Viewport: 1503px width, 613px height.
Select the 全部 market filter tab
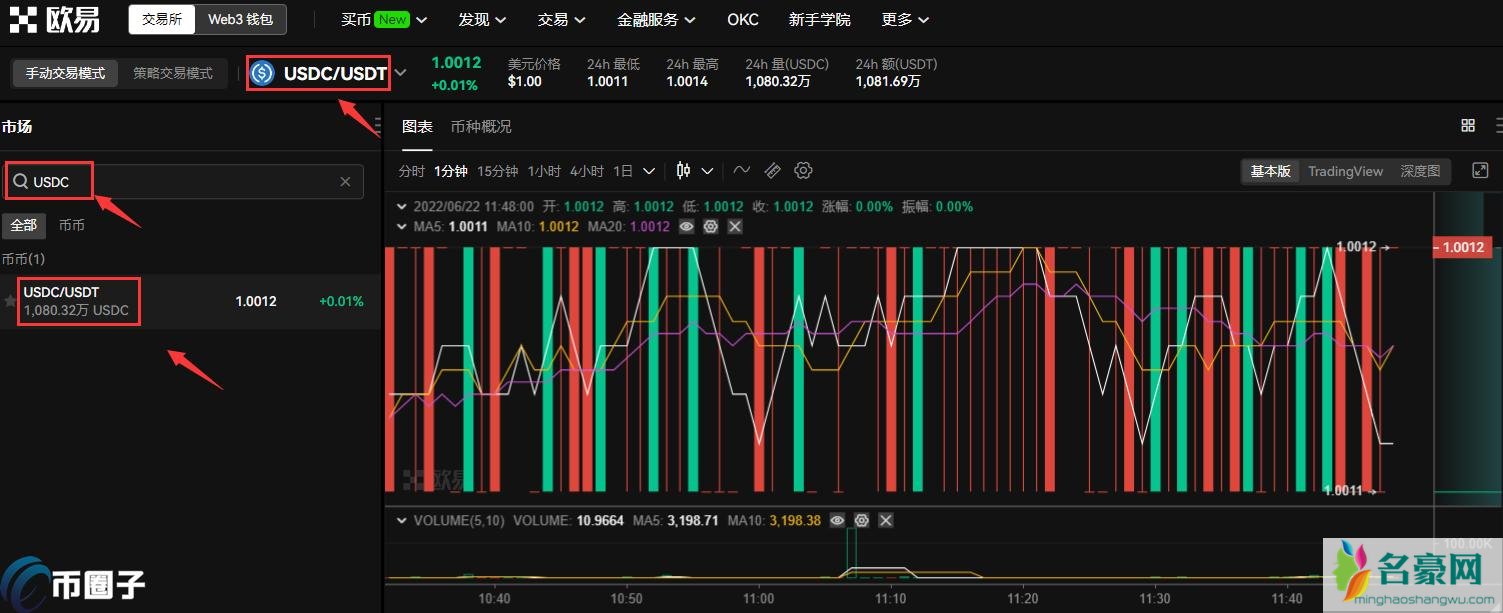pos(23,225)
